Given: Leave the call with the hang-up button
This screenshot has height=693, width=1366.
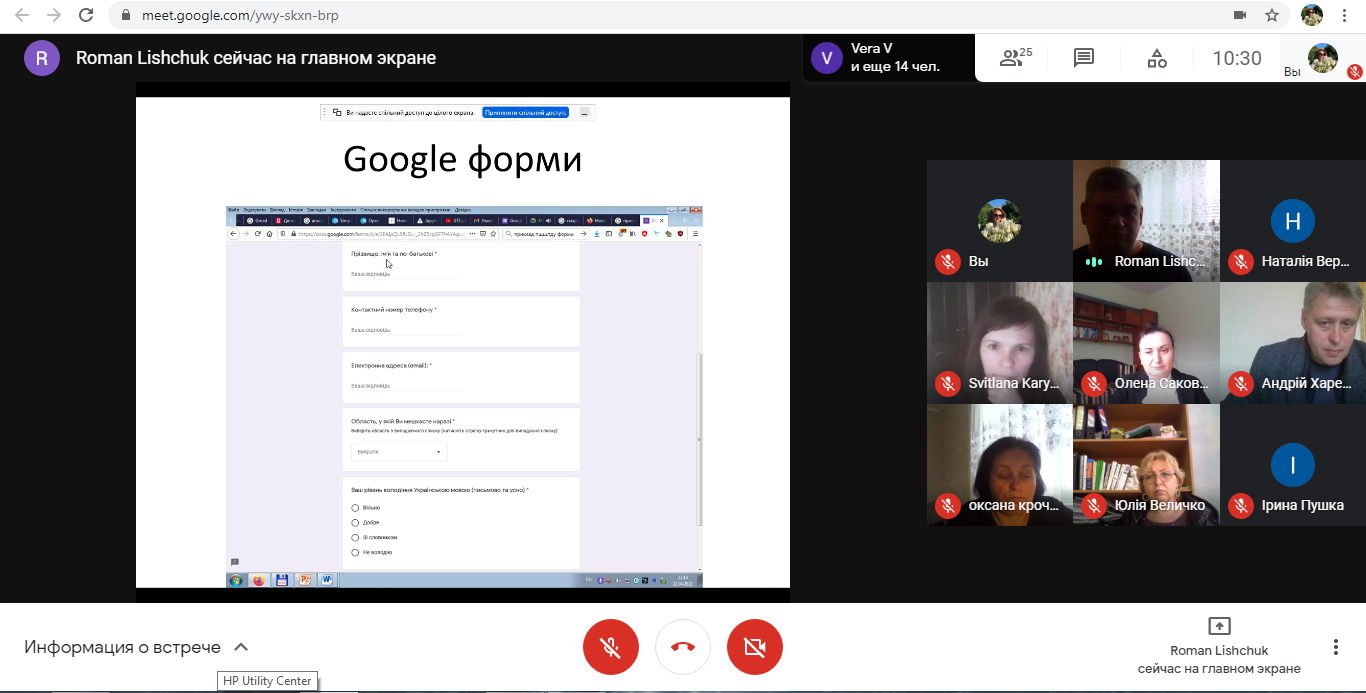Looking at the screenshot, I should [683, 647].
